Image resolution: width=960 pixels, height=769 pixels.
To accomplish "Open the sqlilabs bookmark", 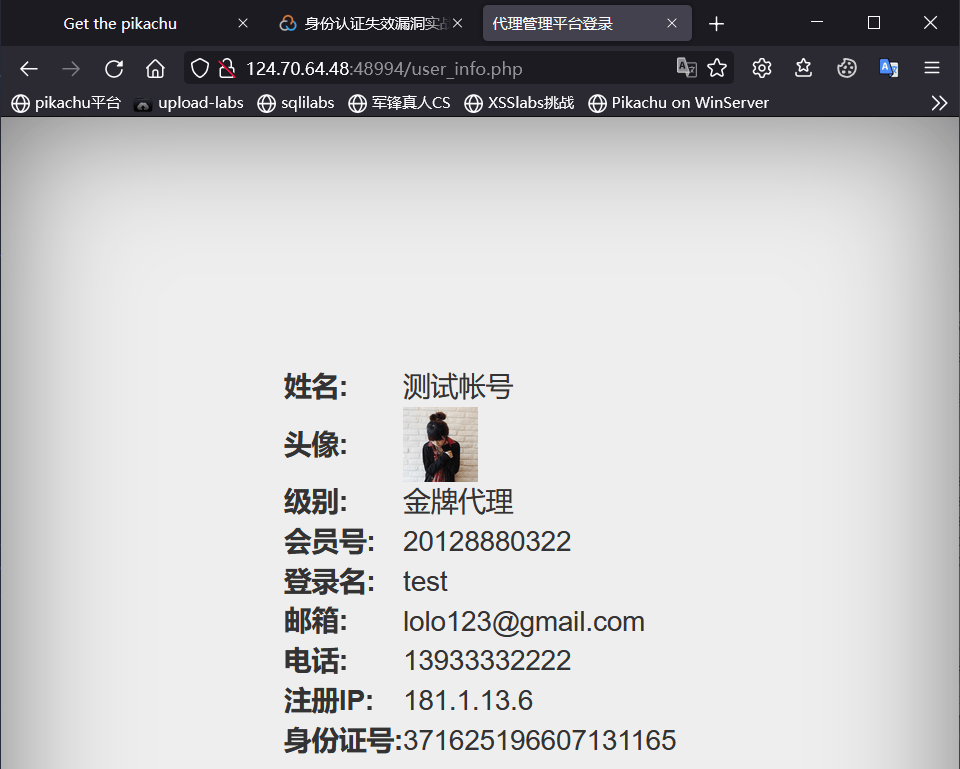I will click(x=296, y=103).
